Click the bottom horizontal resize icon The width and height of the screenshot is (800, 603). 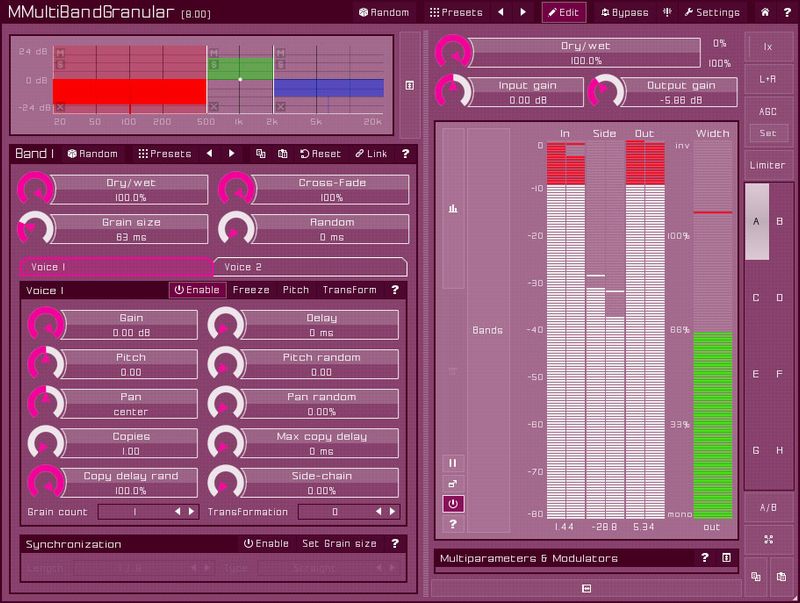[x=586, y=589]
